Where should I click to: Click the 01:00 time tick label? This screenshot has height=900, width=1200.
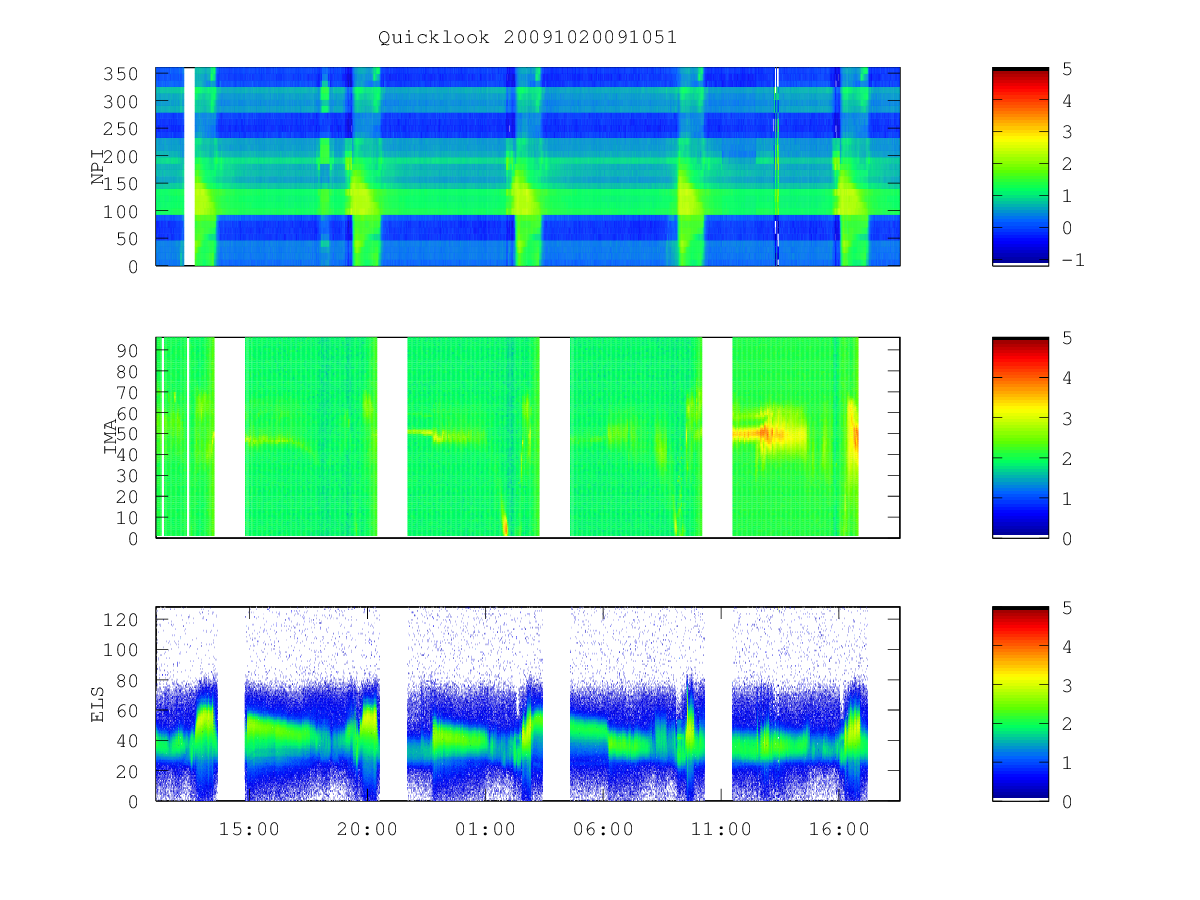coord(485,829)
